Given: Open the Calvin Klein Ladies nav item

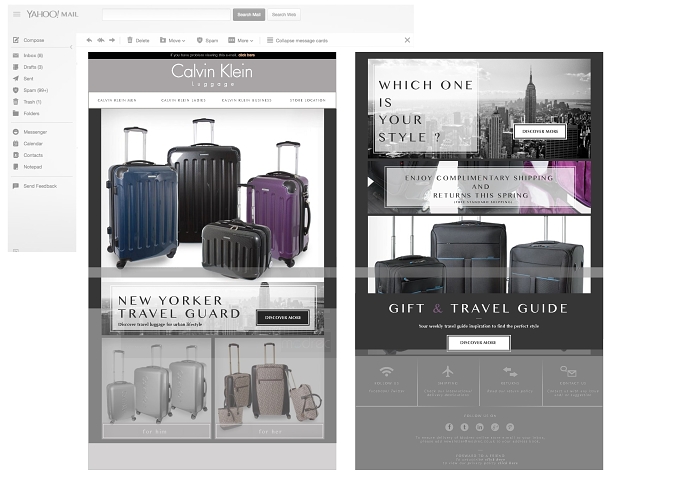Looking at the screenshot, I should [183, 100].
